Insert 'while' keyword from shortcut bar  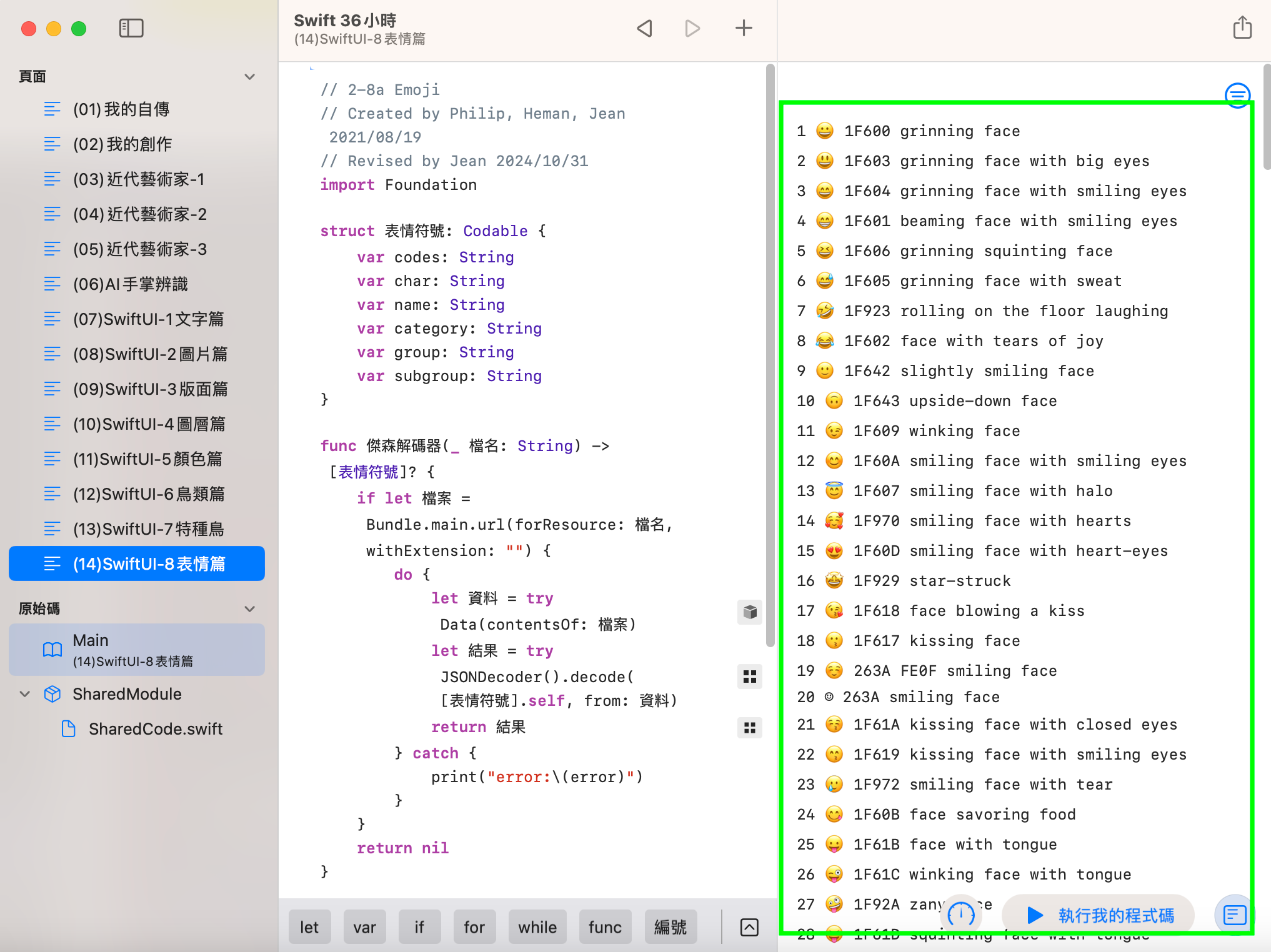537,927
